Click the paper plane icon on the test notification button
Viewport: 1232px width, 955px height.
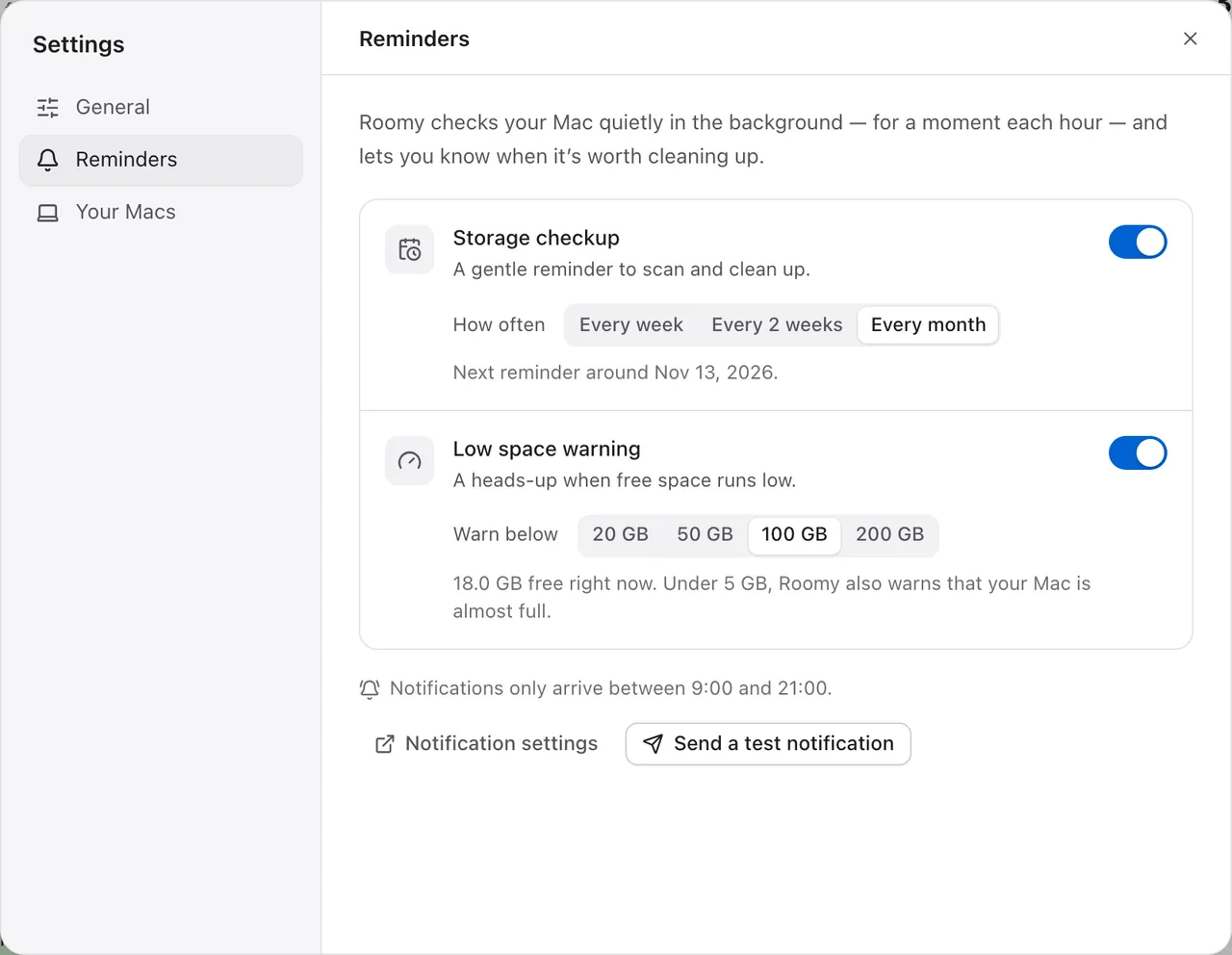click(x=653, y=744)
